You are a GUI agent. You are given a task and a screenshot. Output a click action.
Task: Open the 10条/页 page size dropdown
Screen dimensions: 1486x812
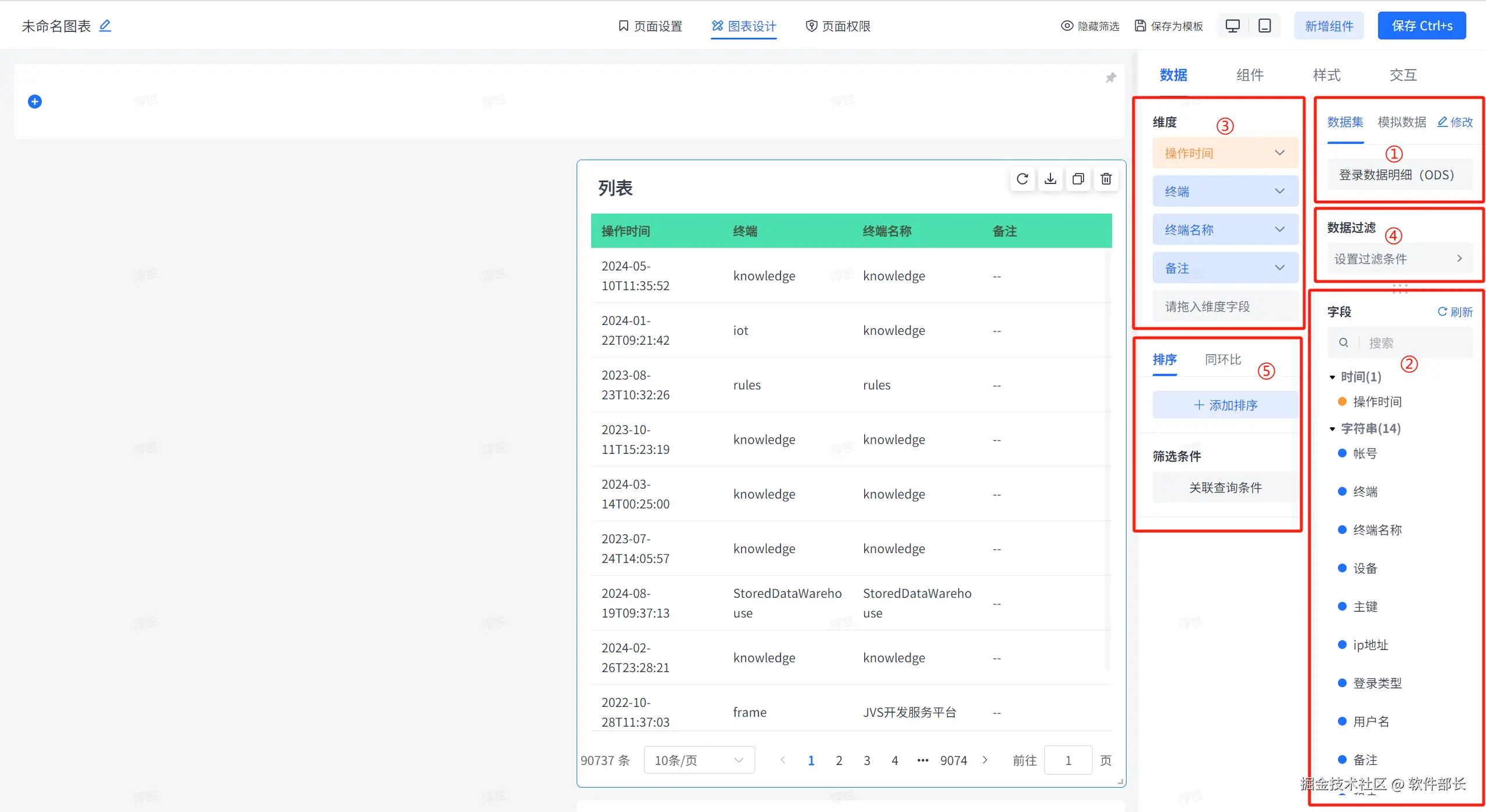tap(699, 760)
